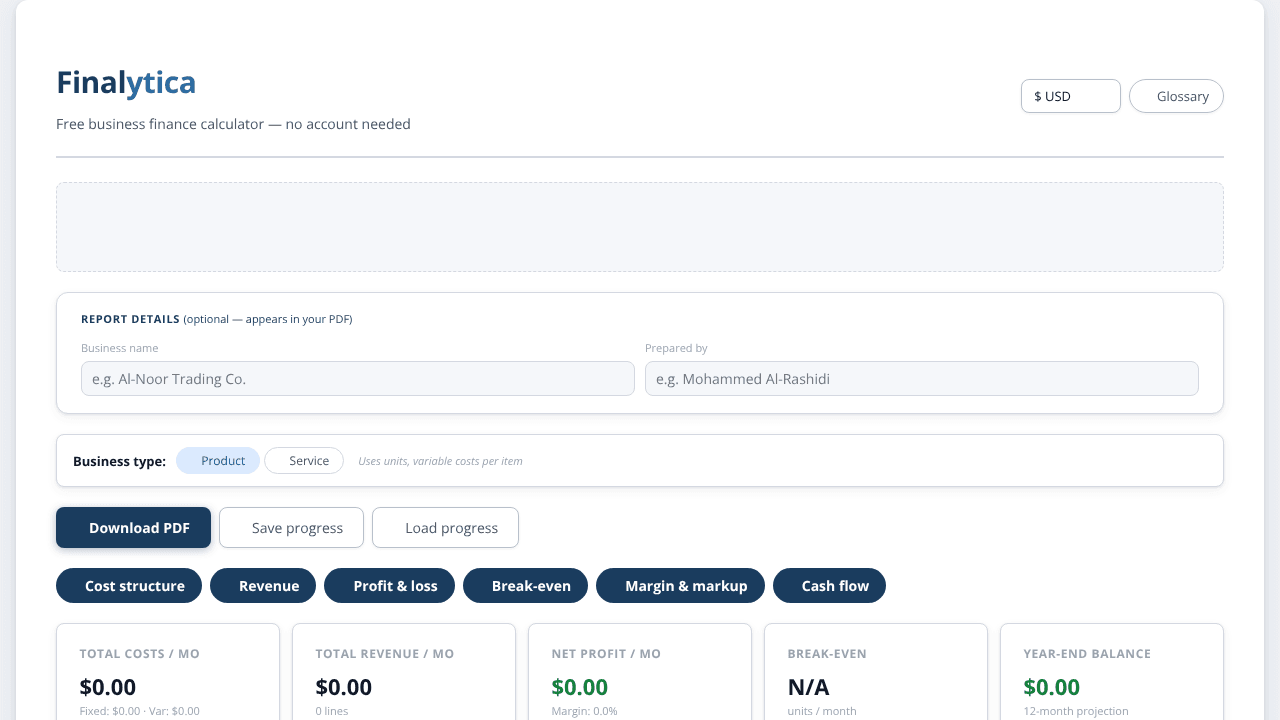Click the empty dashed banner area
Viewport: 1280px width, 720px height.
(x=640, y=227)
